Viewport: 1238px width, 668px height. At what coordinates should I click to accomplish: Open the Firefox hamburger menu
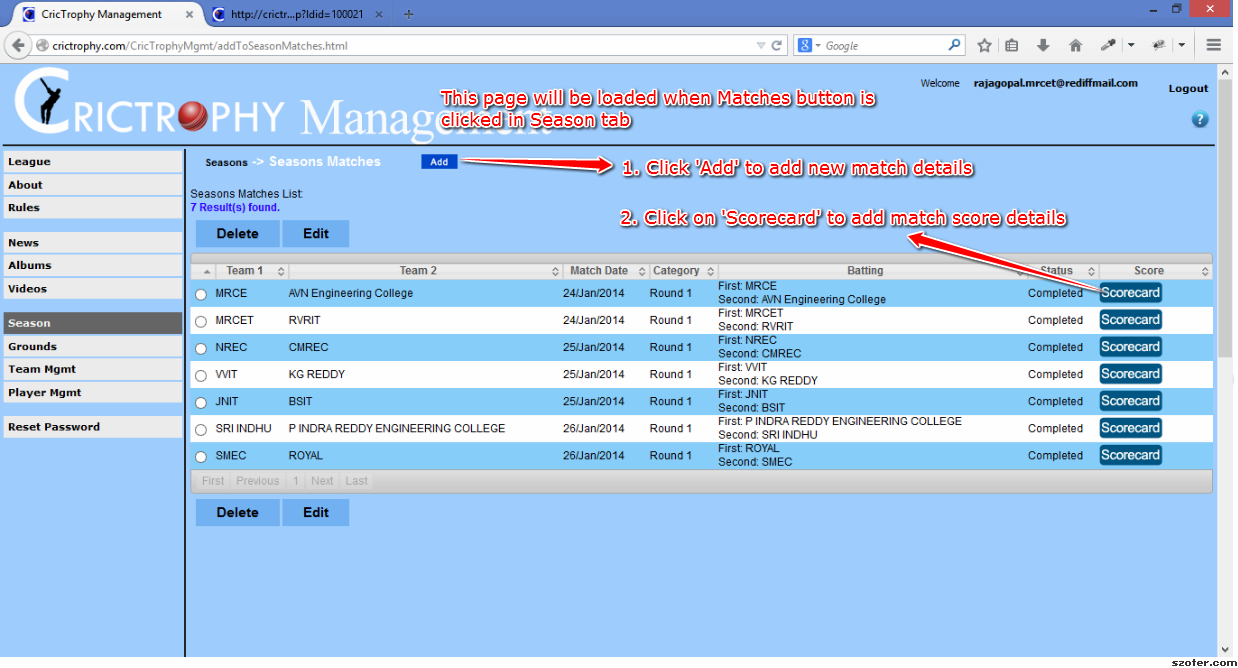click(1214, 45)
